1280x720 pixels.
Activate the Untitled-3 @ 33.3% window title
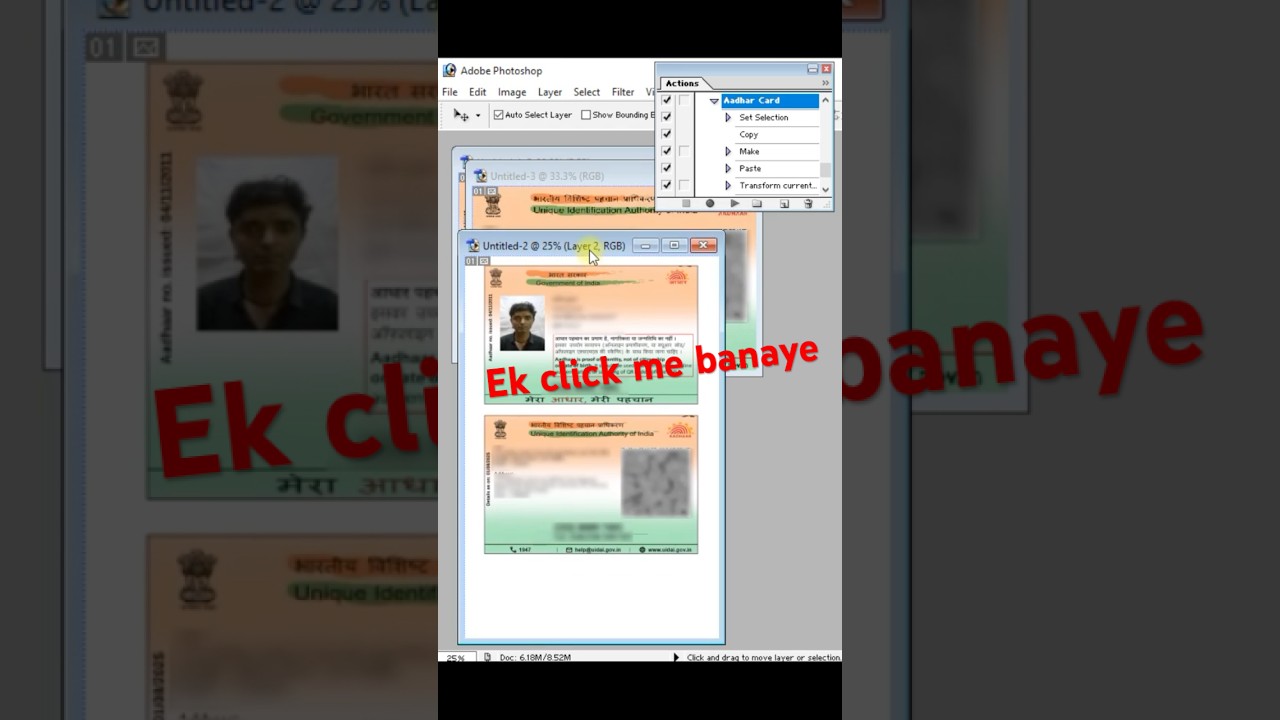point(546,176)
